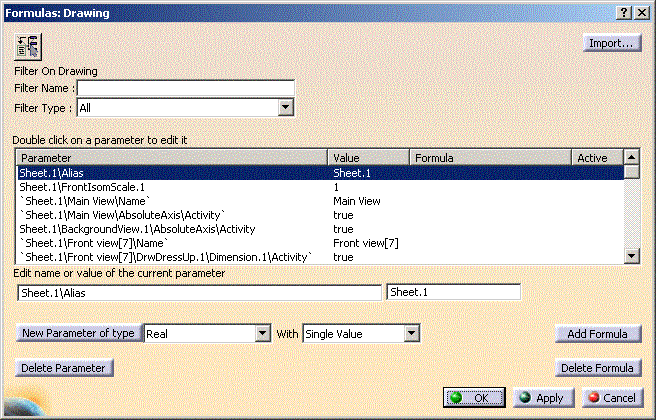This screenshot has width=656, height=420.
Task: Expand the New Parameter type Real dropdown
Action: 263,333
